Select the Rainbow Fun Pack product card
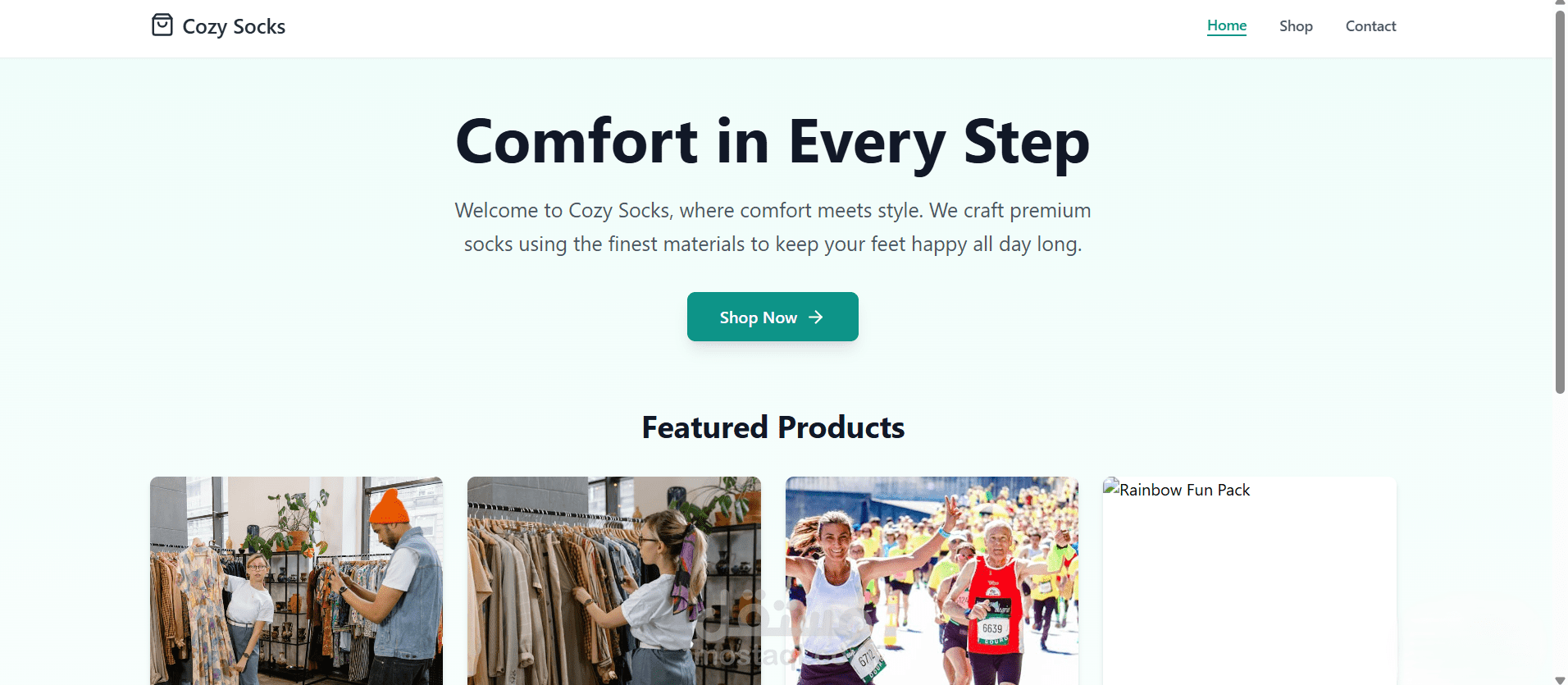 click(x=1249, y=581)
